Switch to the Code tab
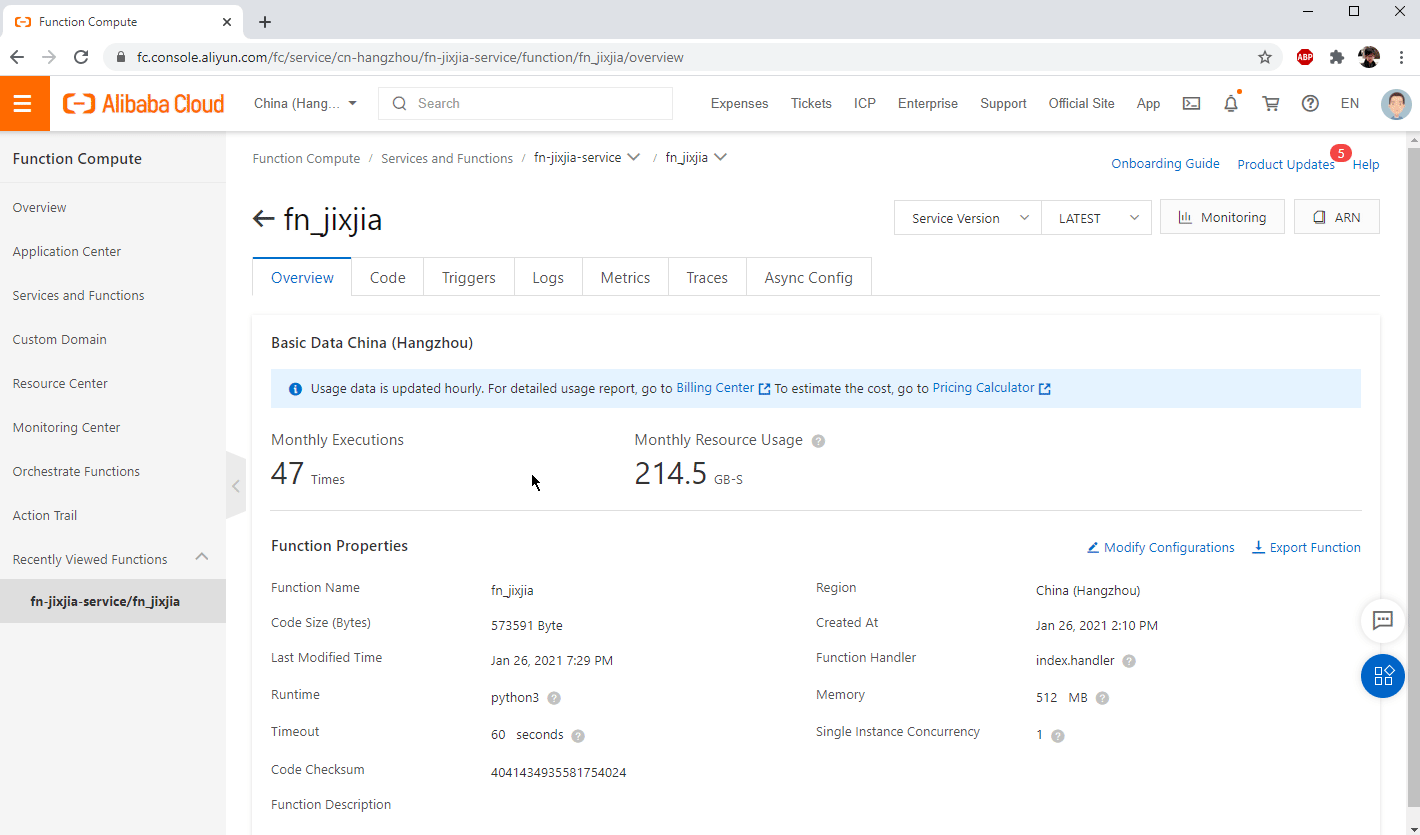Screen dimensions: 1420x835 (x=388, y=277)
